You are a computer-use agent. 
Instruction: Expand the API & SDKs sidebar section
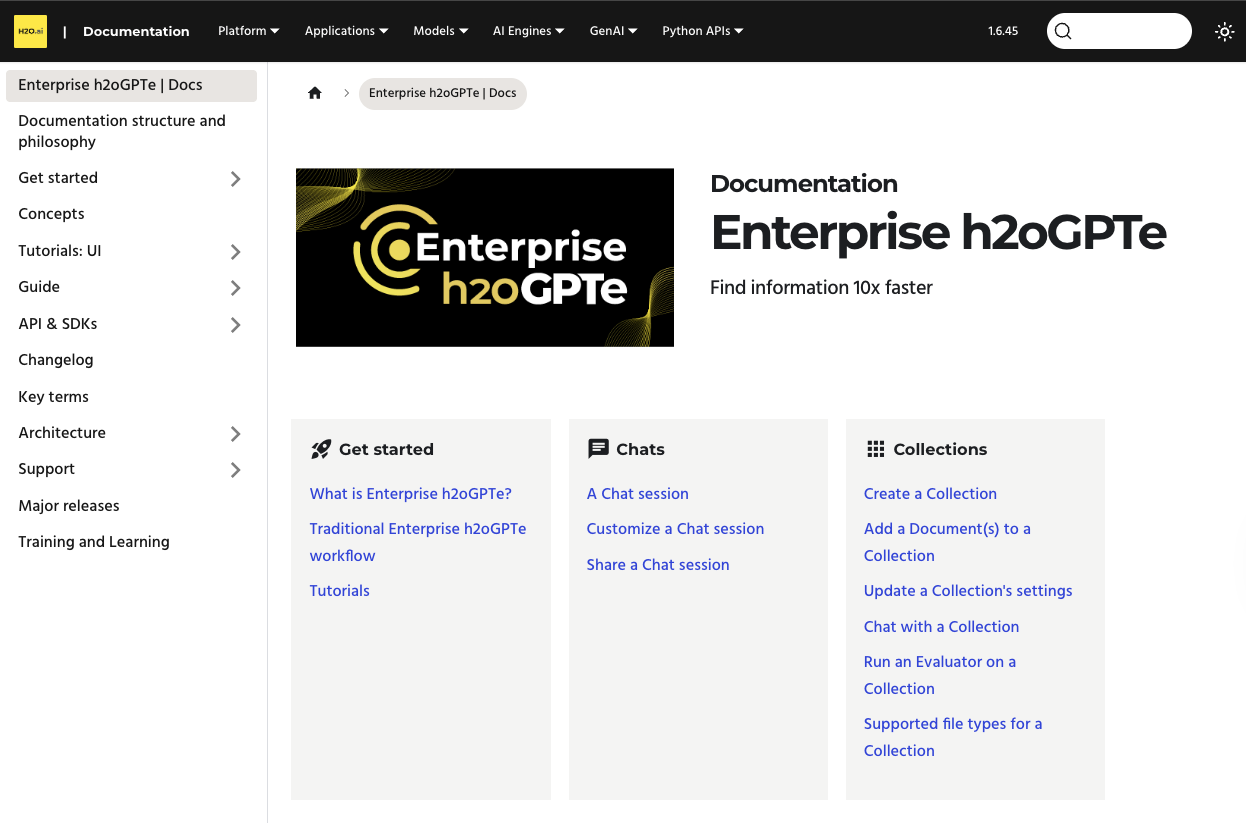click(x=236, y=324)
